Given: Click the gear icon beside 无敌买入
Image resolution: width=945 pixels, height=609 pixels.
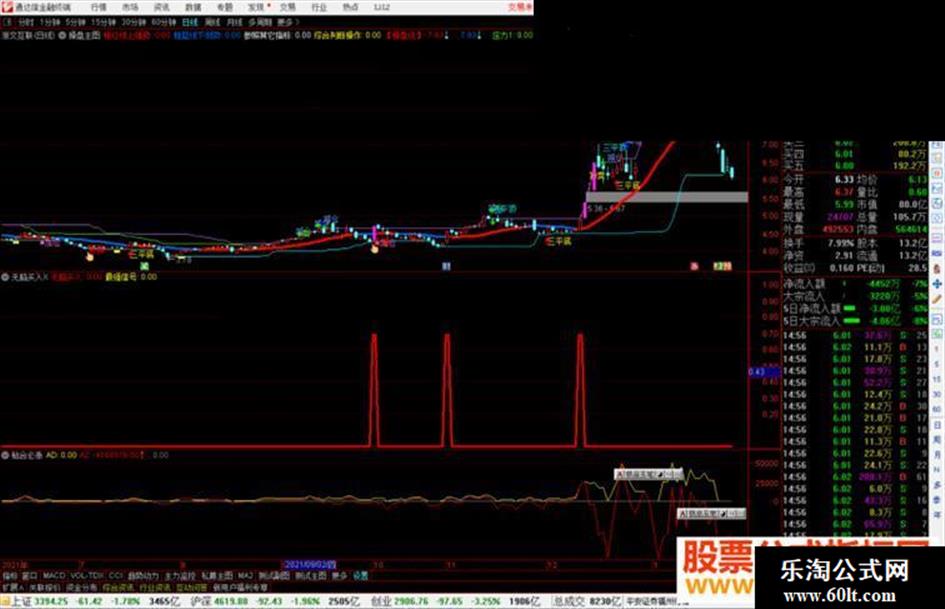Looking at the screenshot, I should (5, 277).
